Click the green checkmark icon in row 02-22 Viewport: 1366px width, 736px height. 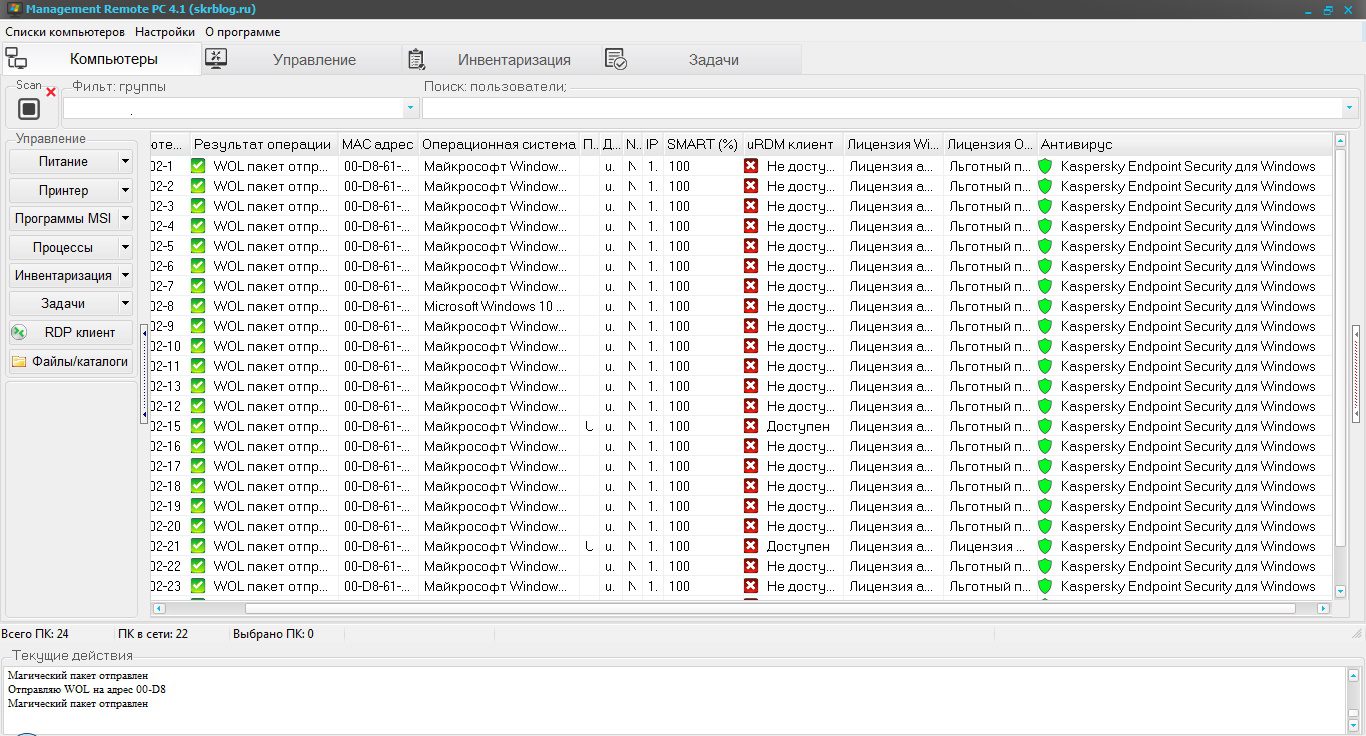tap(198, 566)
